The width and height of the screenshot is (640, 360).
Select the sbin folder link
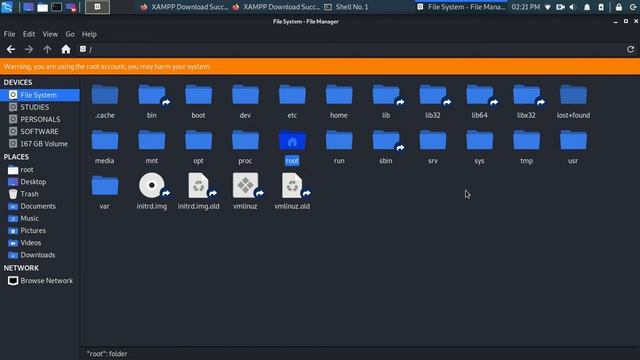click(x=386, y=140)
